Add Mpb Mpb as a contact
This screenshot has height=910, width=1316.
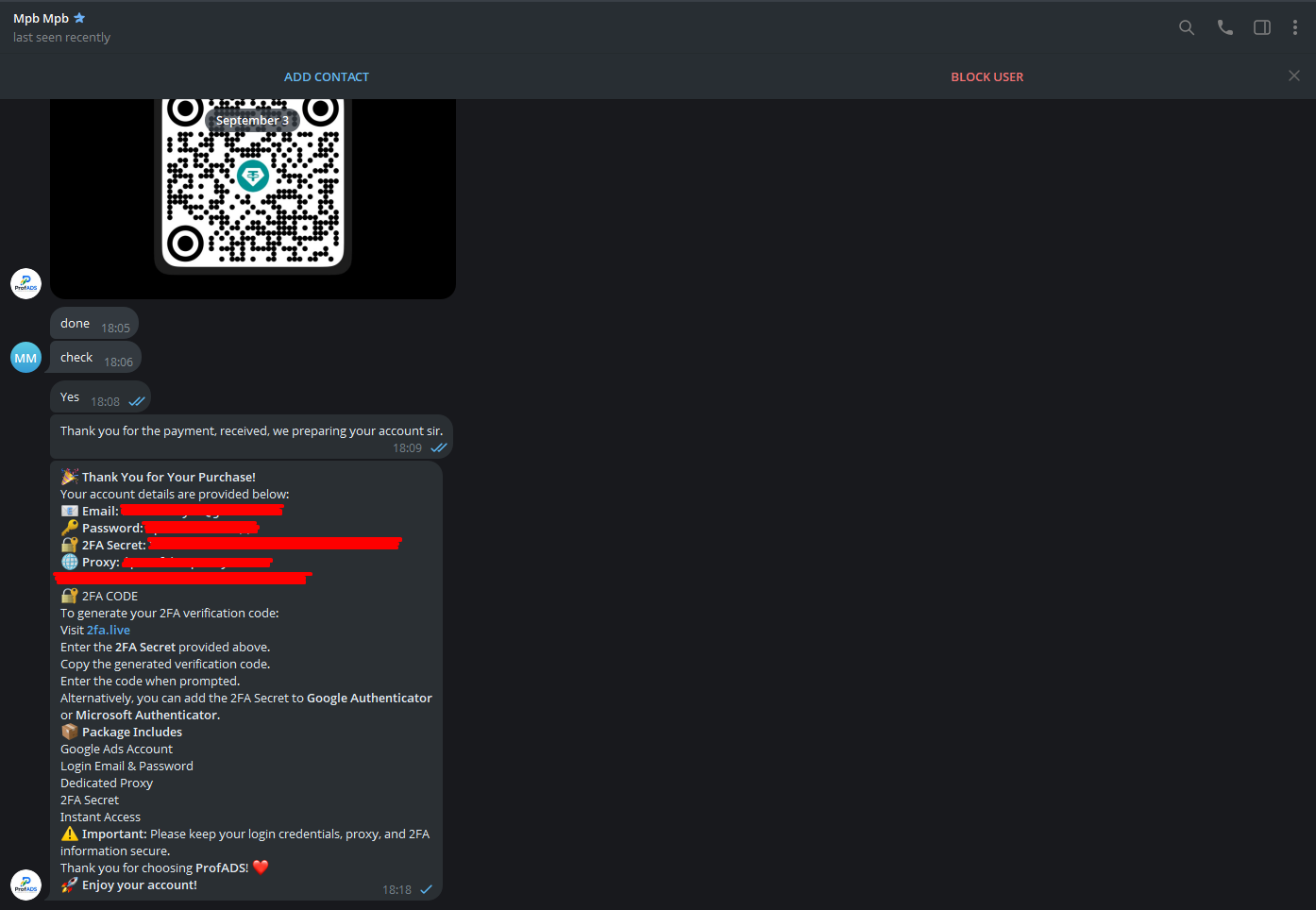click(x=327, y=76)
